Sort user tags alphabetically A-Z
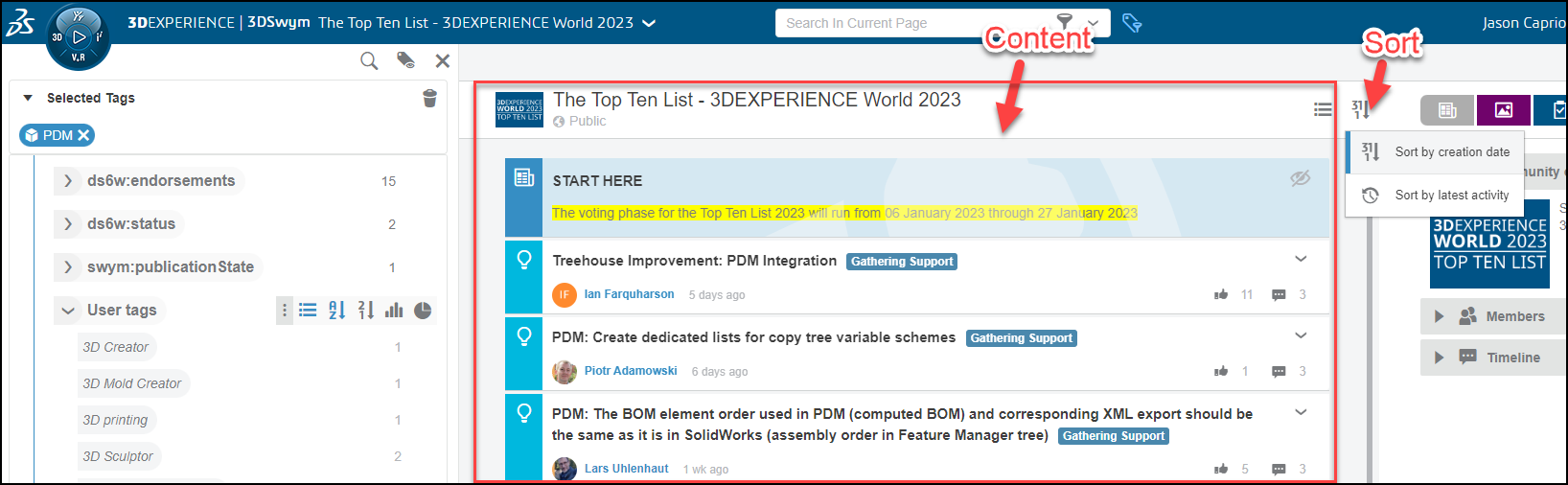Image resolution: width=1568 pixels, height=485 pixels. tap(336, 310)
